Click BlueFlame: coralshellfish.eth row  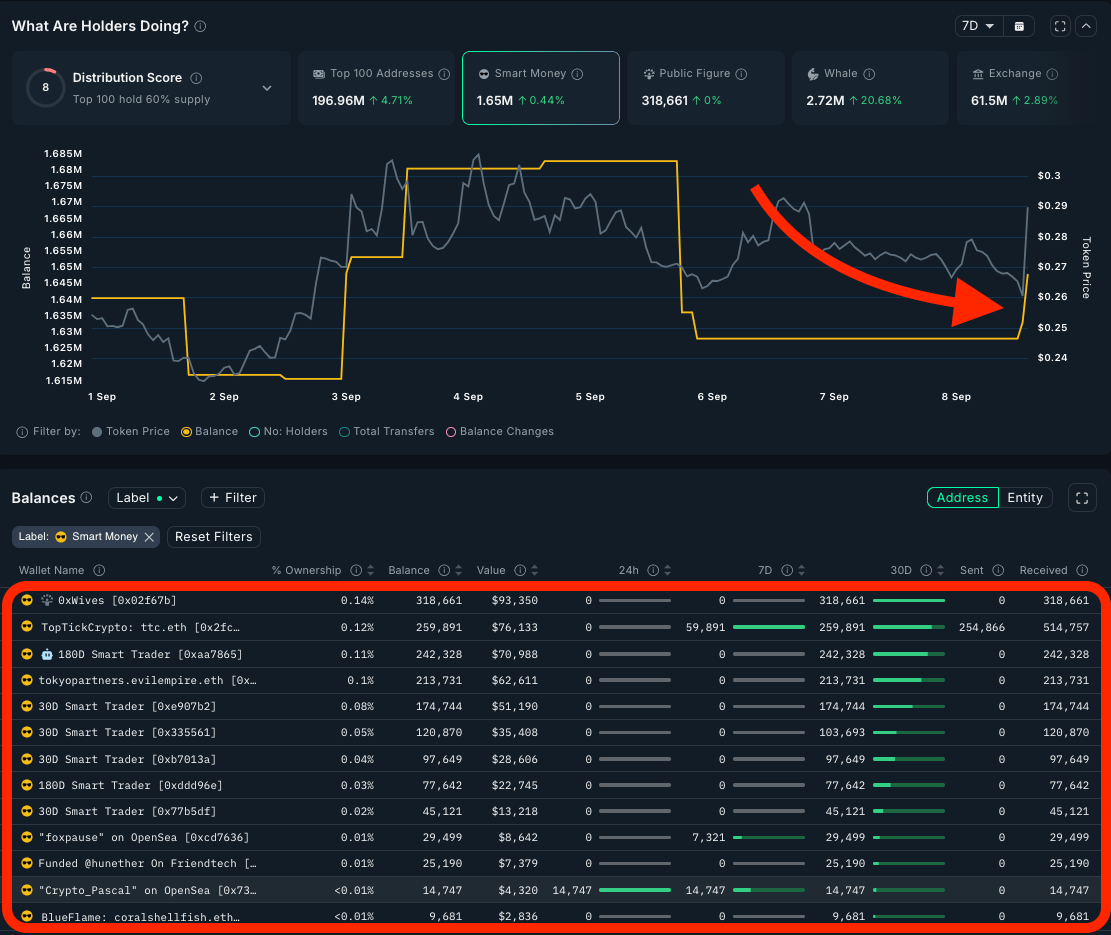(x=556, y=917)
